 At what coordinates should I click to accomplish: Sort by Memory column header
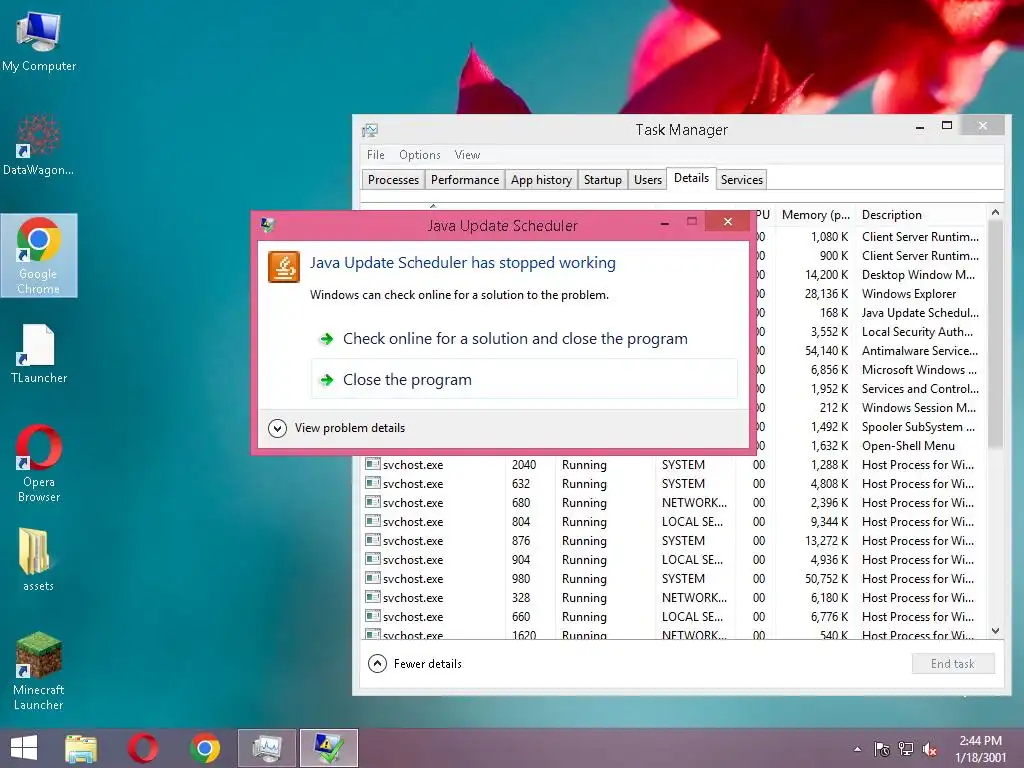(x=816, y=215)
